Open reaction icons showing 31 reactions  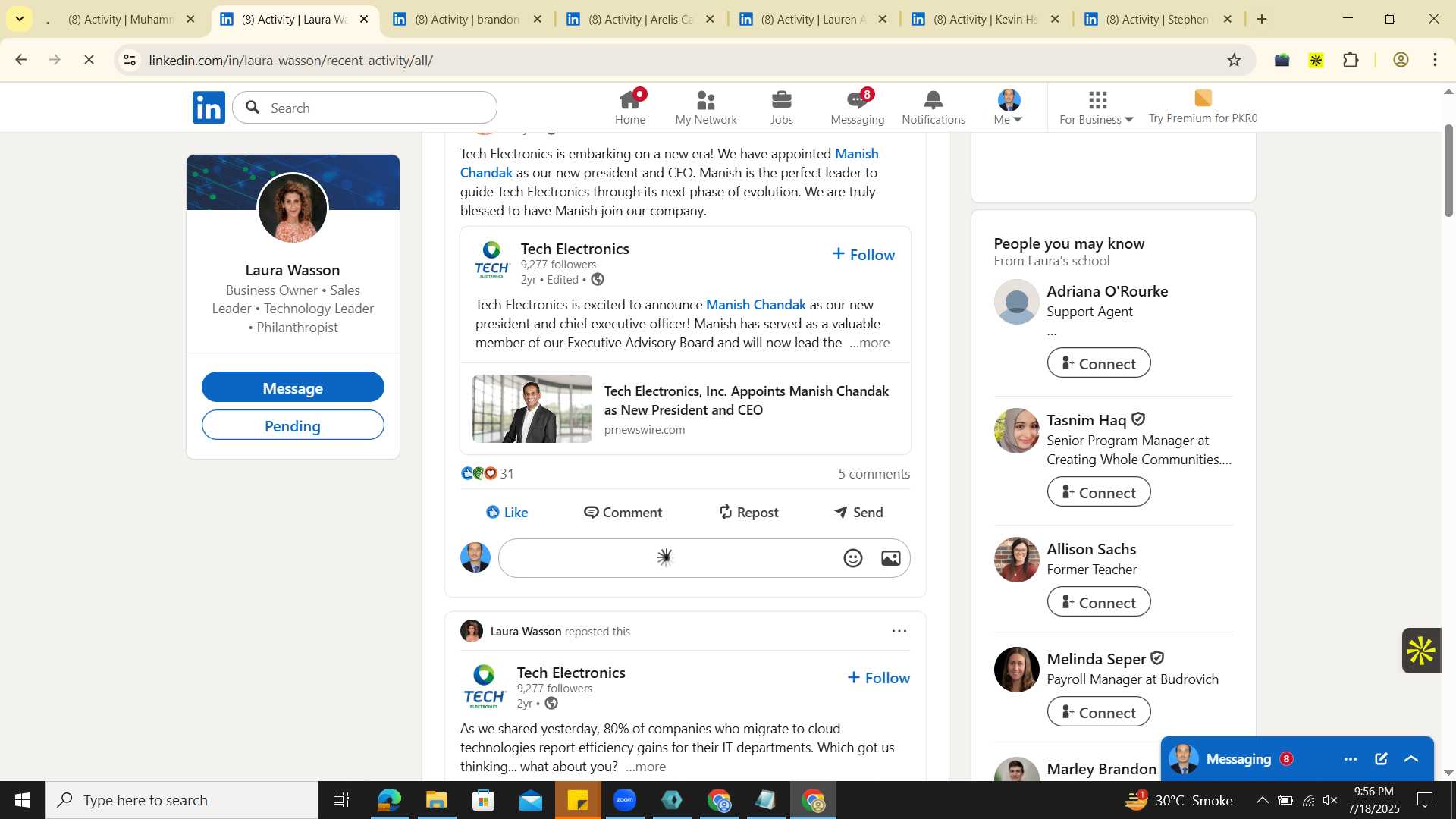tap(488, 473)
